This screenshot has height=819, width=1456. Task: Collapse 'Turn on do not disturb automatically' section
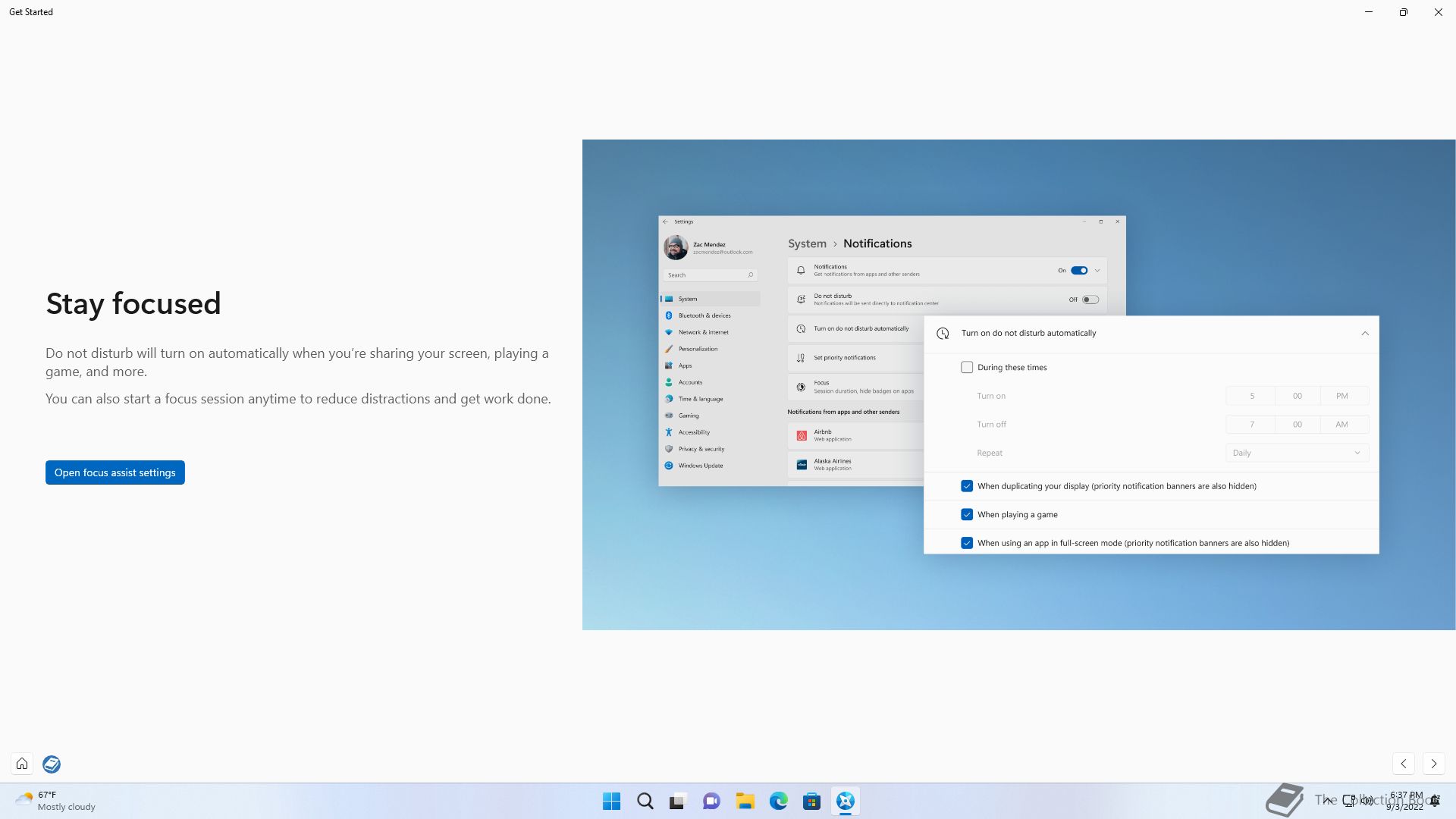pyautogui.click(x=1364, y=333)
